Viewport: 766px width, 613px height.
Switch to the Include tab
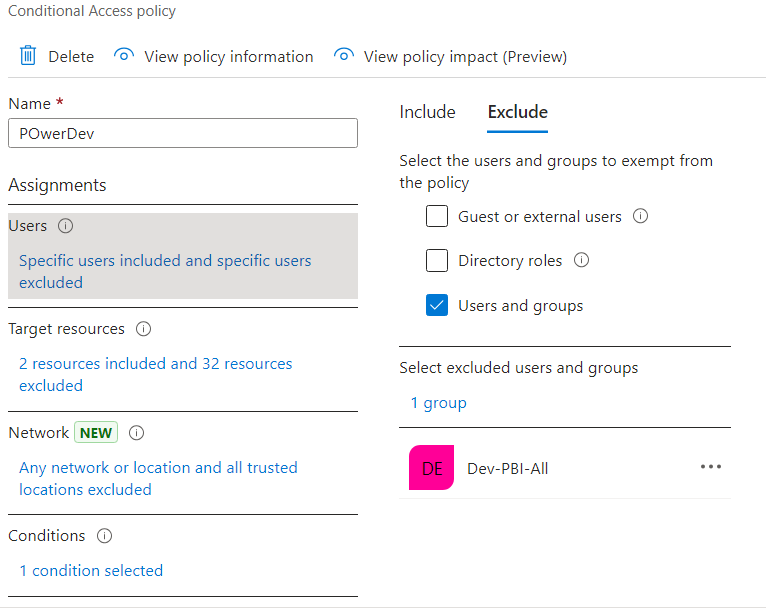click(427, 112)
